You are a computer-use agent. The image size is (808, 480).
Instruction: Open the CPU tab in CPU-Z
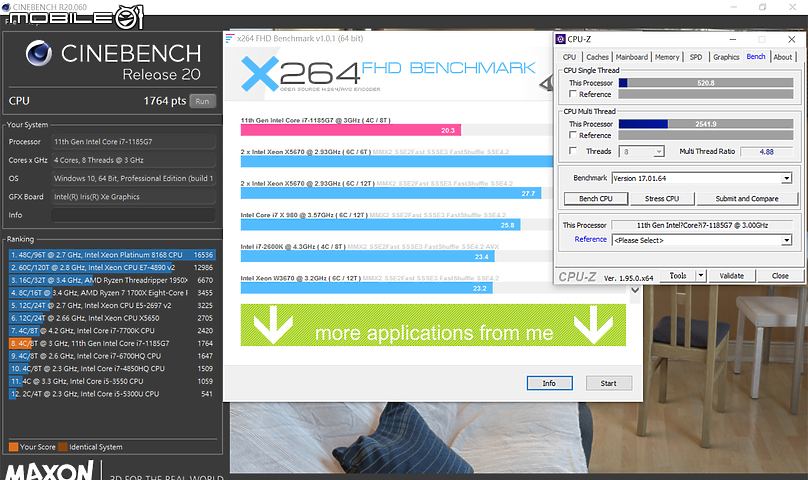click(x=569, y=57)
